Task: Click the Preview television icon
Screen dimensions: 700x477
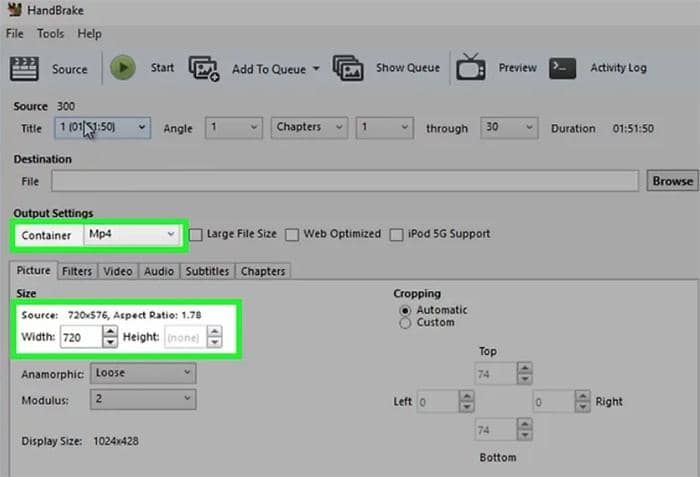Action: pos(471,67)
